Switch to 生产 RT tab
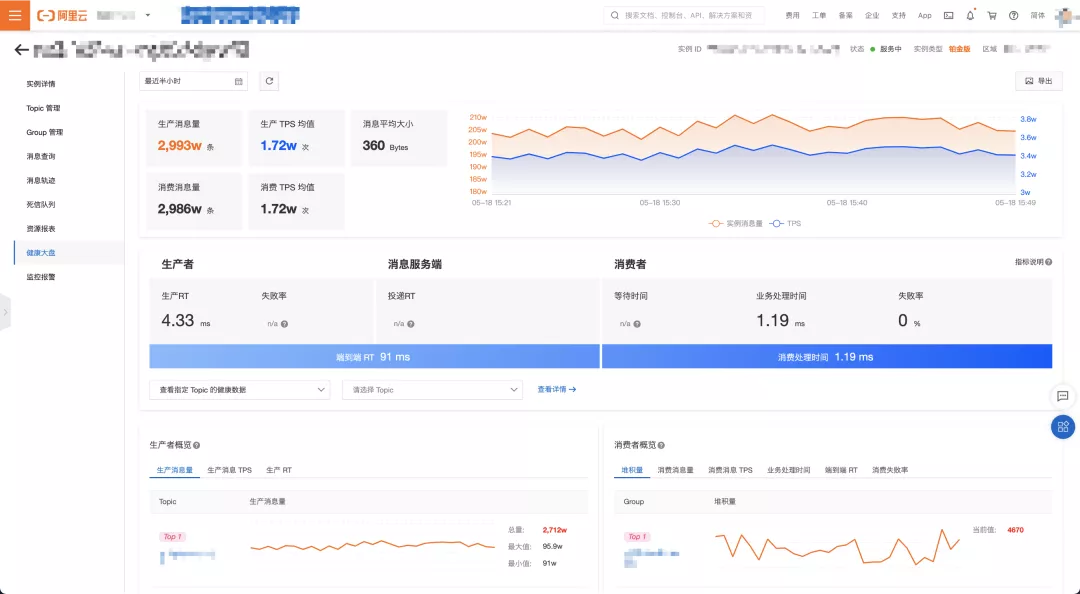 tap(279, 470)
